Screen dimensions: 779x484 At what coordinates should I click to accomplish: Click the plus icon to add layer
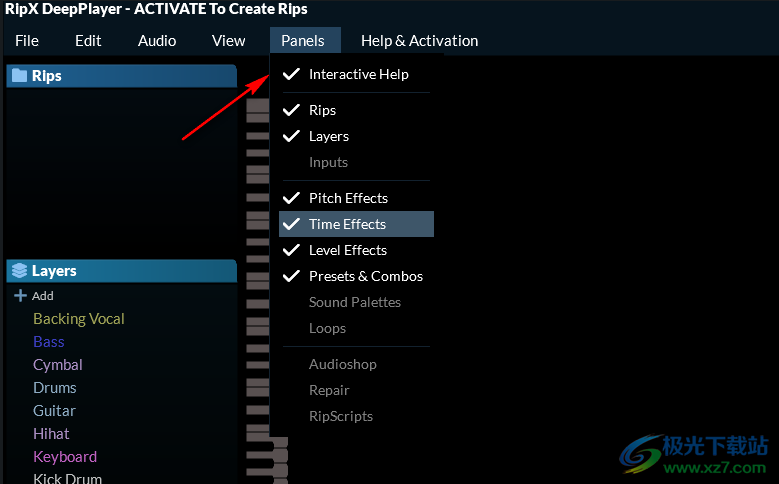[20, 296]
